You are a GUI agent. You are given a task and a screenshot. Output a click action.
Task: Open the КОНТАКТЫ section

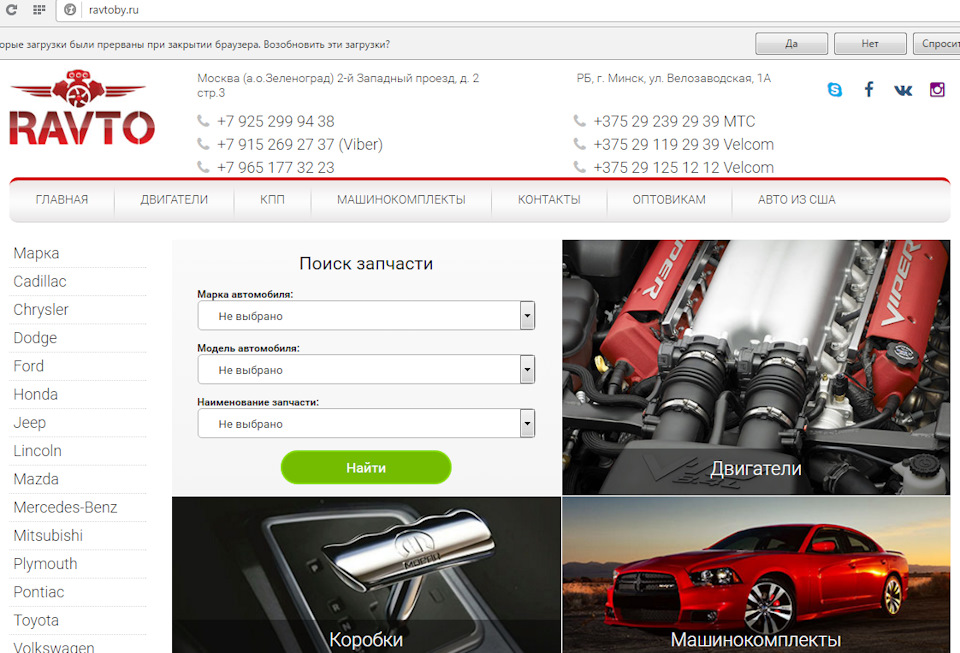click(x=549, y=199)
